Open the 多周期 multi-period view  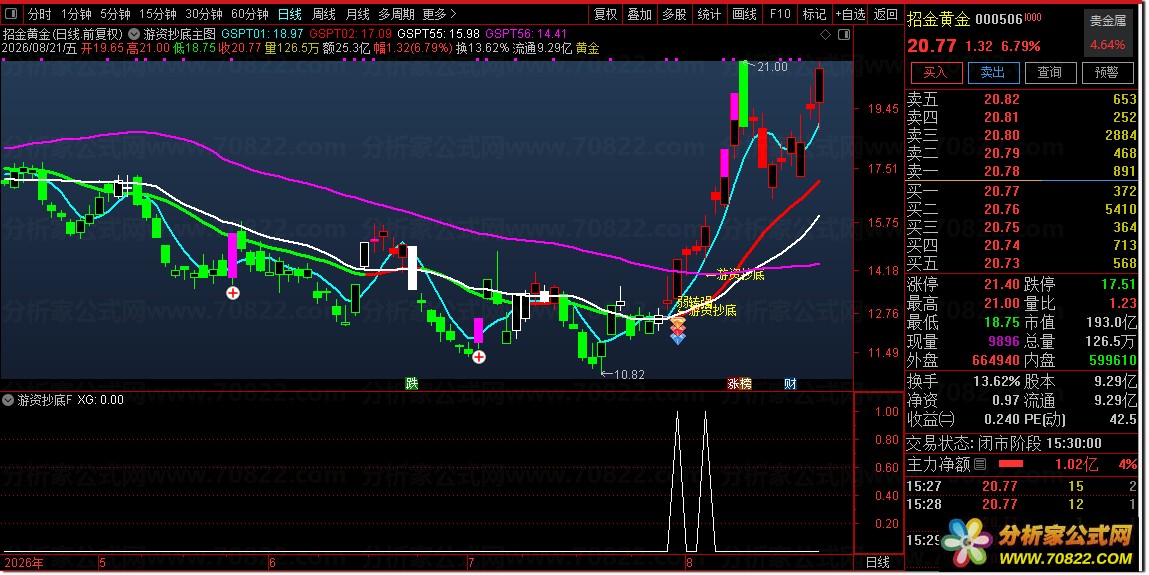pyautogui.click(x=396, y=14)
